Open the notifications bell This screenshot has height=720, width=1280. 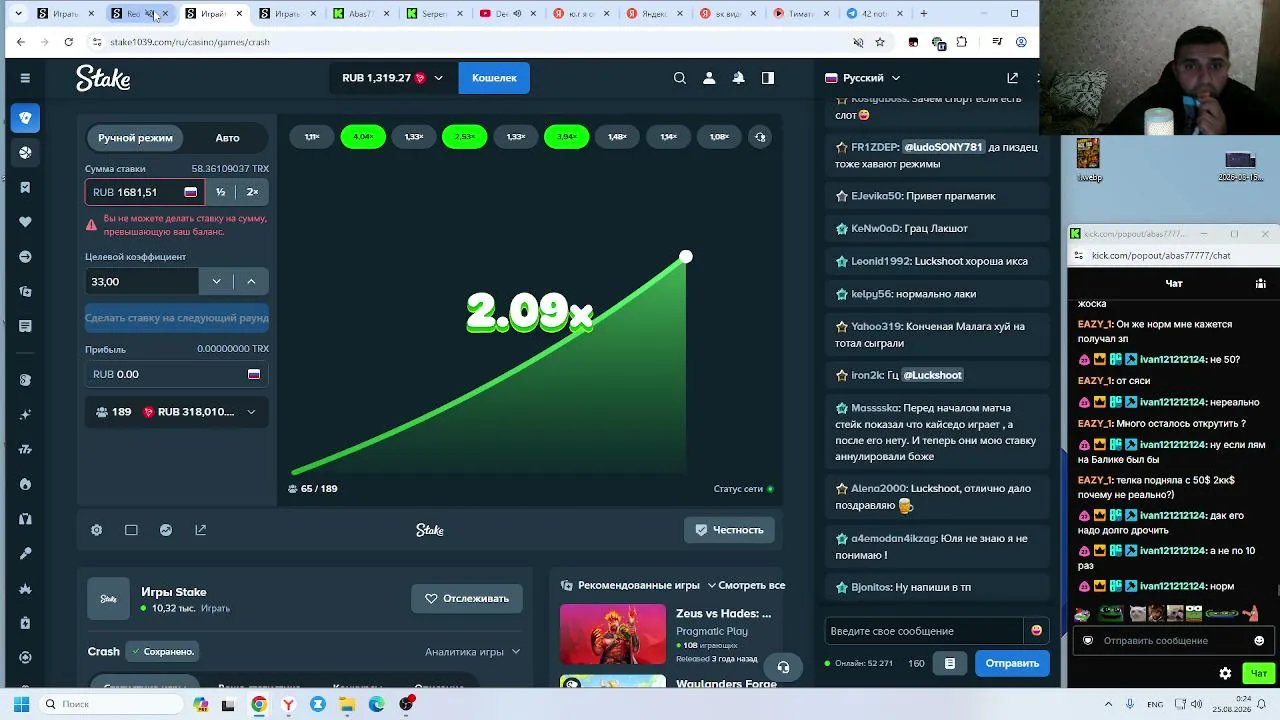click(x=738, y=78)
